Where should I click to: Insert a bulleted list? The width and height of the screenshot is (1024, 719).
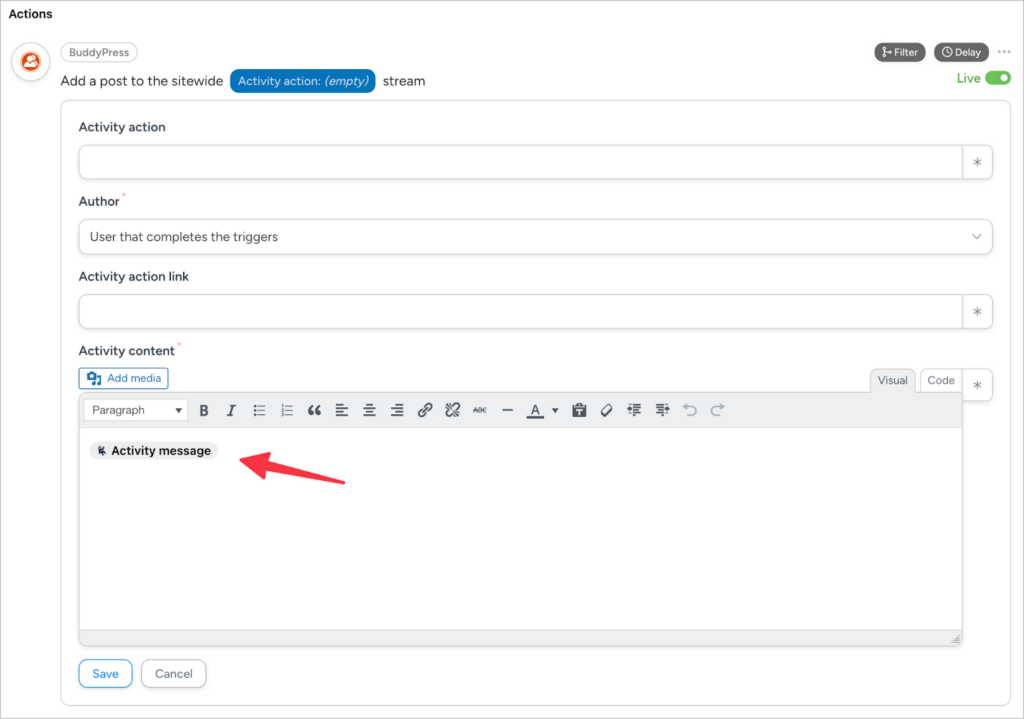(x=259, y=410)
